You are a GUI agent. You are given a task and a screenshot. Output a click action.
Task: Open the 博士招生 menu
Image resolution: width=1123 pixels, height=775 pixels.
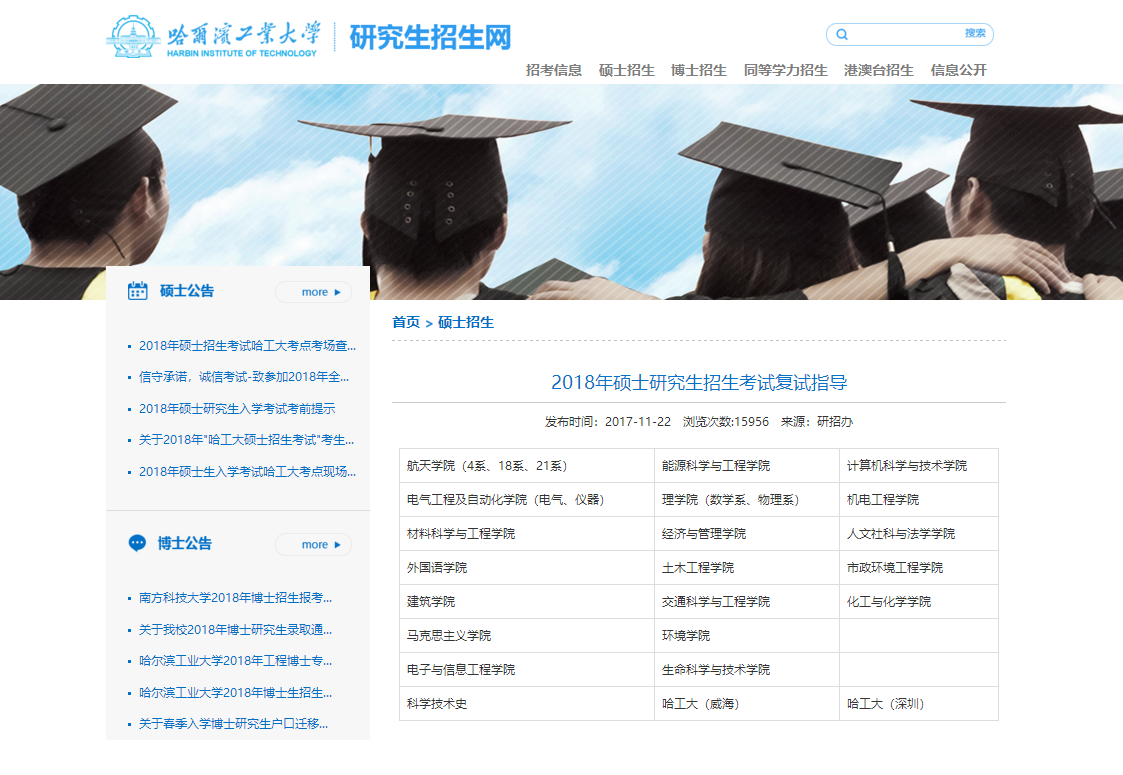tap(699, 70)
